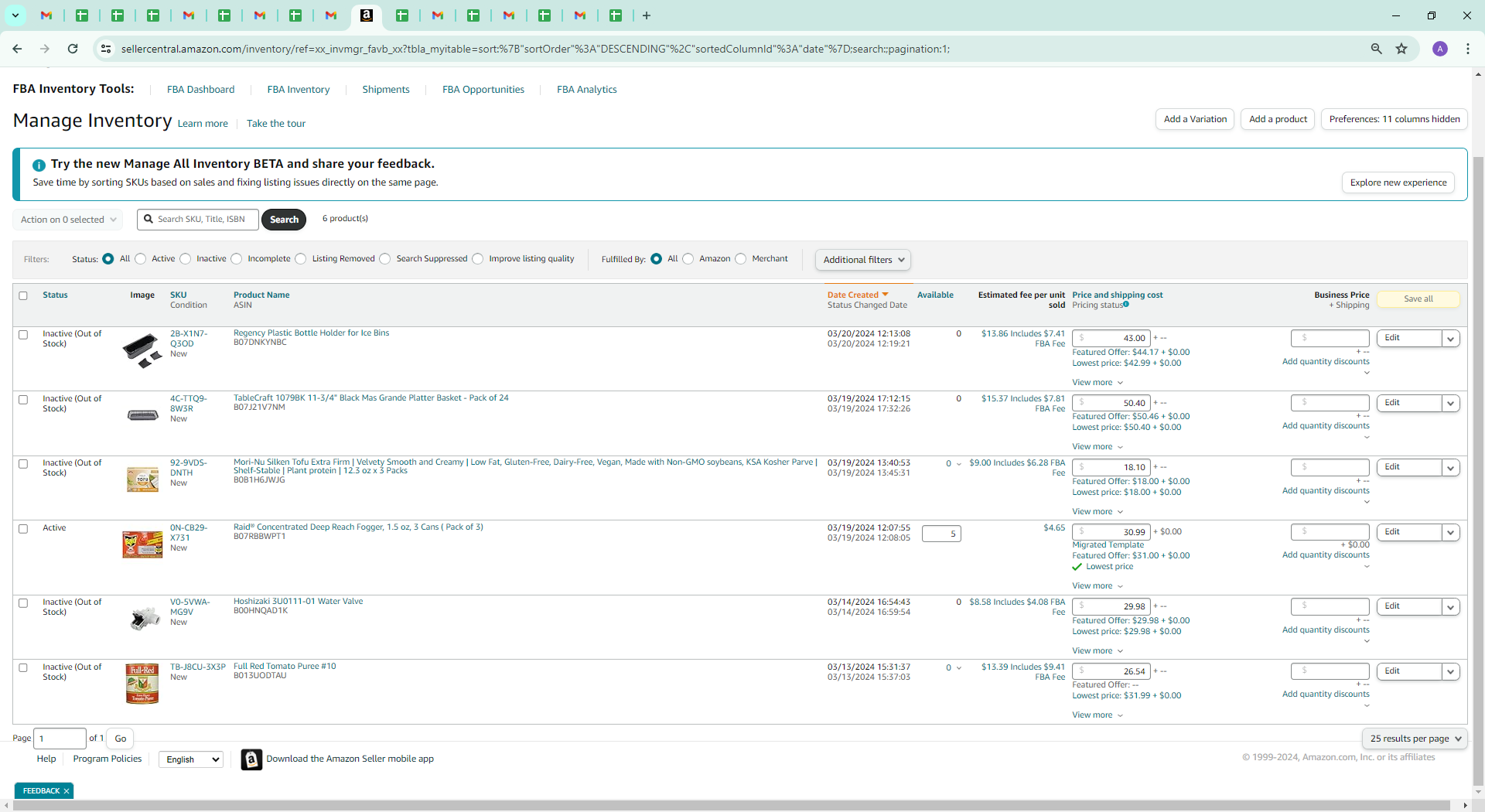This screenshot has width=1485, height=812.
Task: Click the Add a Variation button
Action: (x=1195, y=119)
